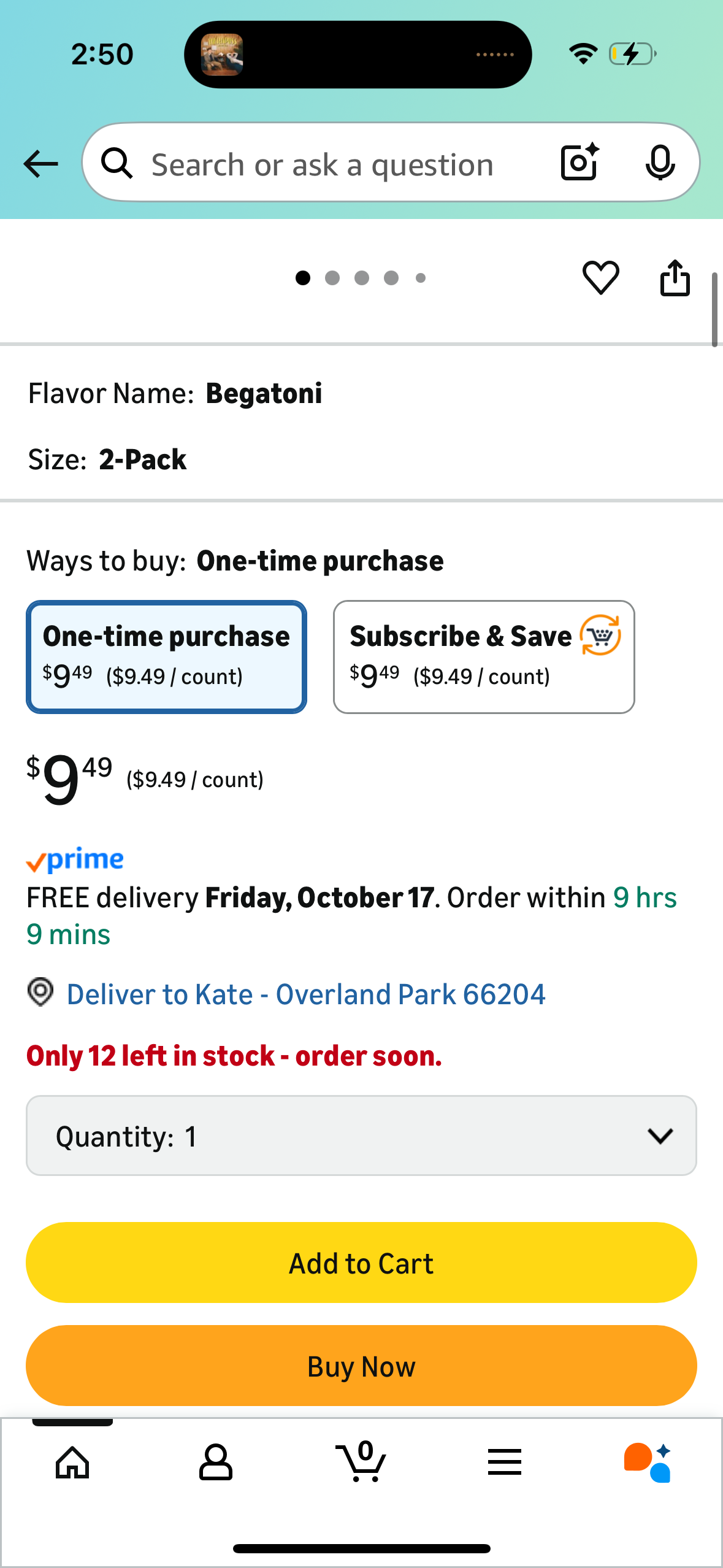Viewport: 723px width, 1568px height.
Task: Add item to wish list heart
Action: 600,277
